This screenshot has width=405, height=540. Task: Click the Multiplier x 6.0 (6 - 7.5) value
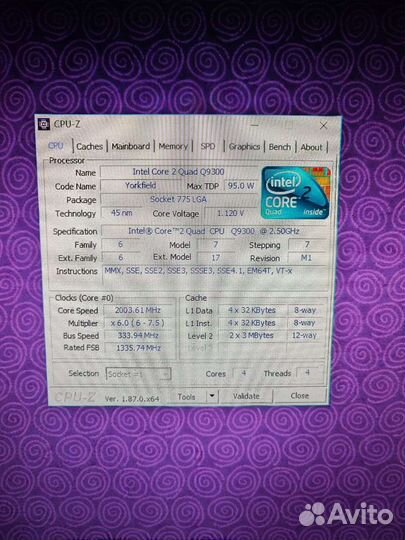tap(138, 323)
